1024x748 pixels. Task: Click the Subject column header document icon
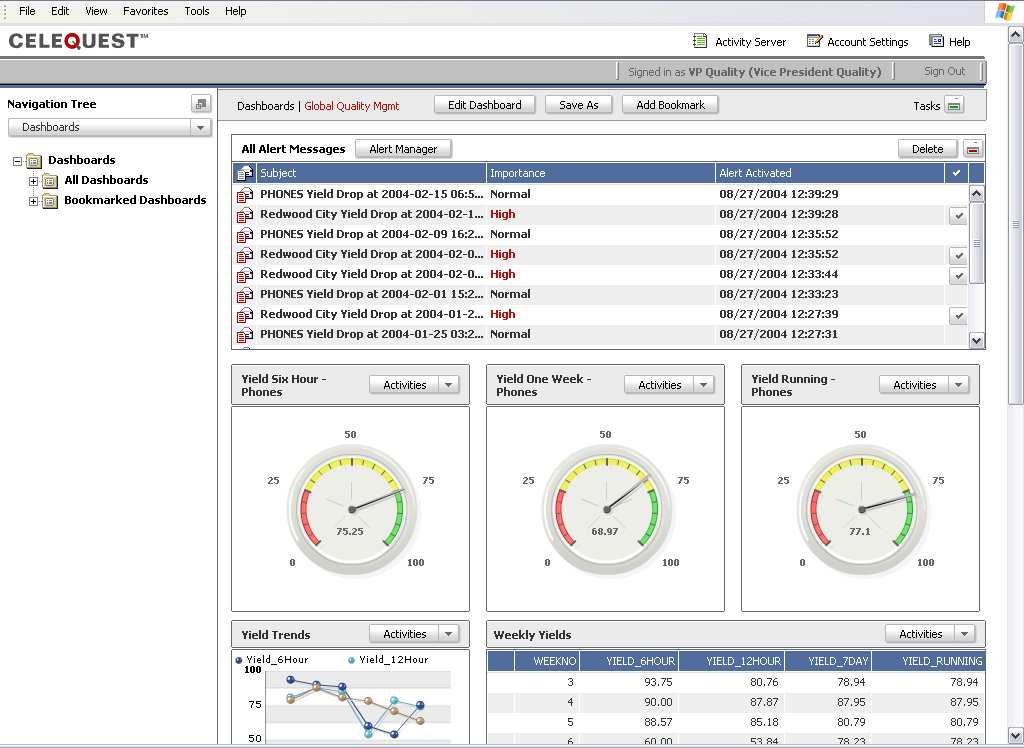245,173
